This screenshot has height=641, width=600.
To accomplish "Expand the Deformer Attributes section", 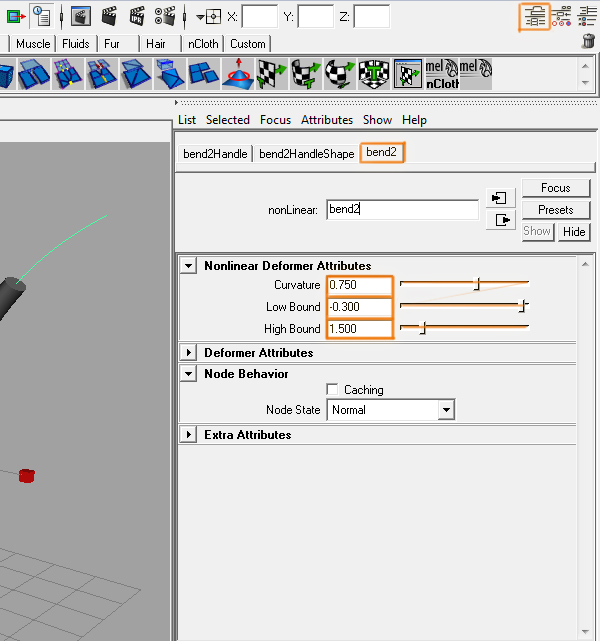I will coord(188,353).
